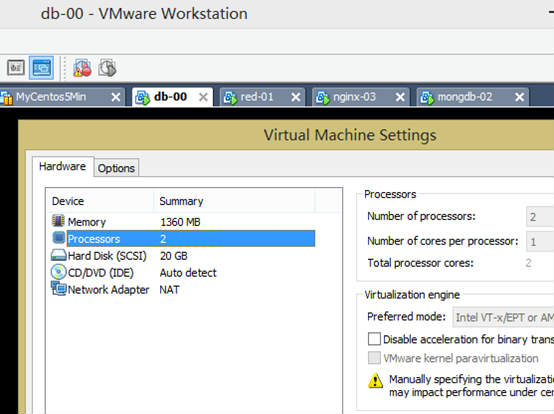This screenshot has width=554, height=414.
Task: Open the Preferred mode dropdown
Action: point(503,317)
